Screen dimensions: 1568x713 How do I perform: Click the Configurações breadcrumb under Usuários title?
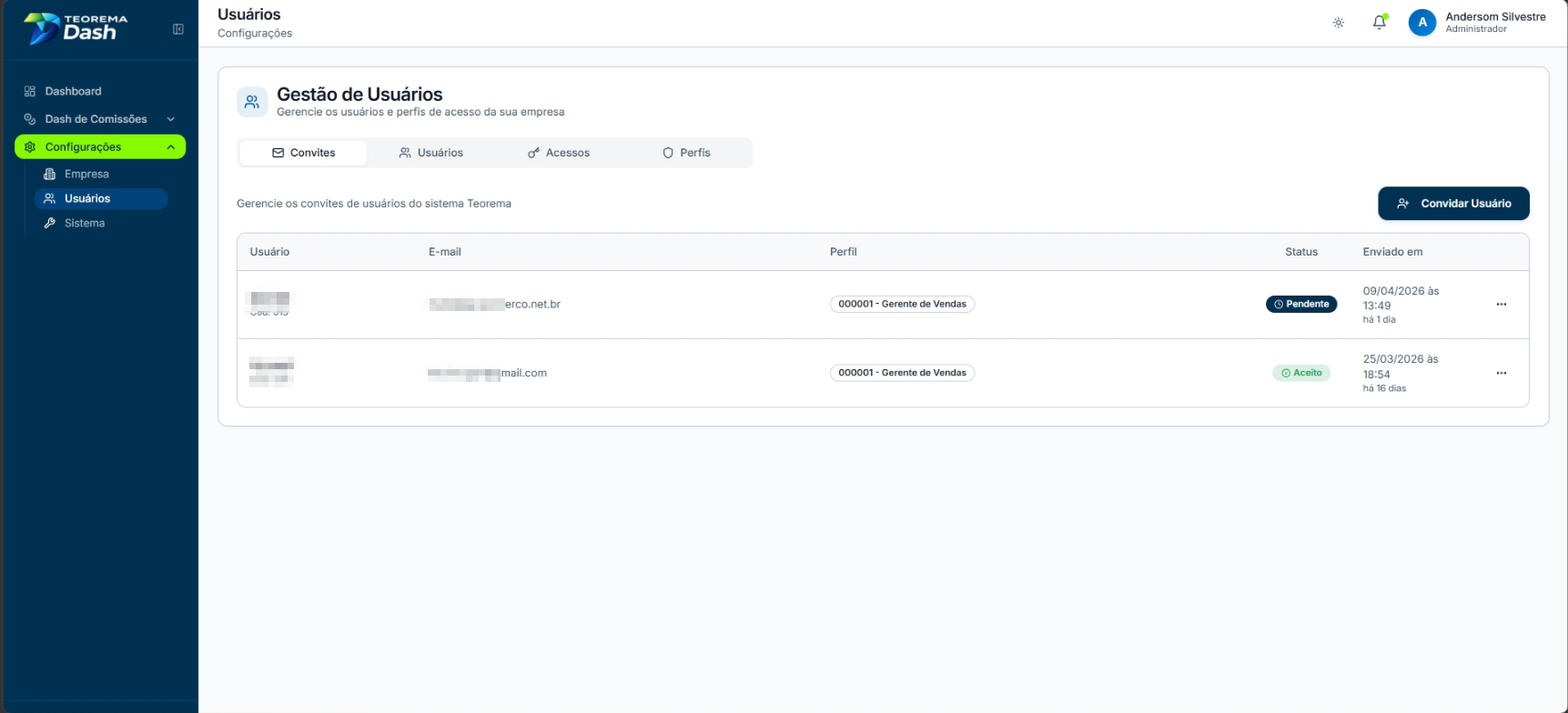(x=255, y=34)
